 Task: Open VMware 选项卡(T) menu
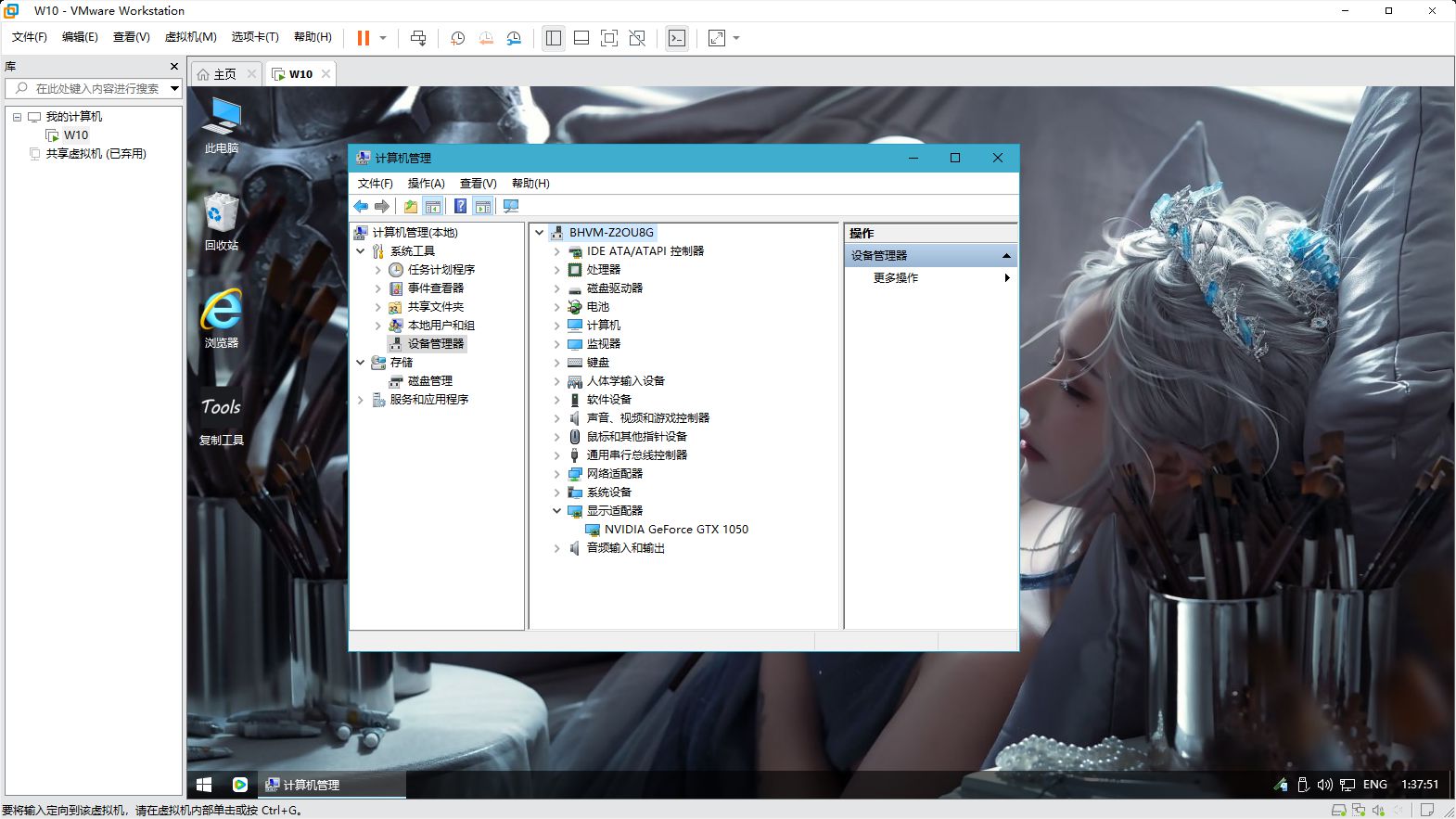pos(255,37)
